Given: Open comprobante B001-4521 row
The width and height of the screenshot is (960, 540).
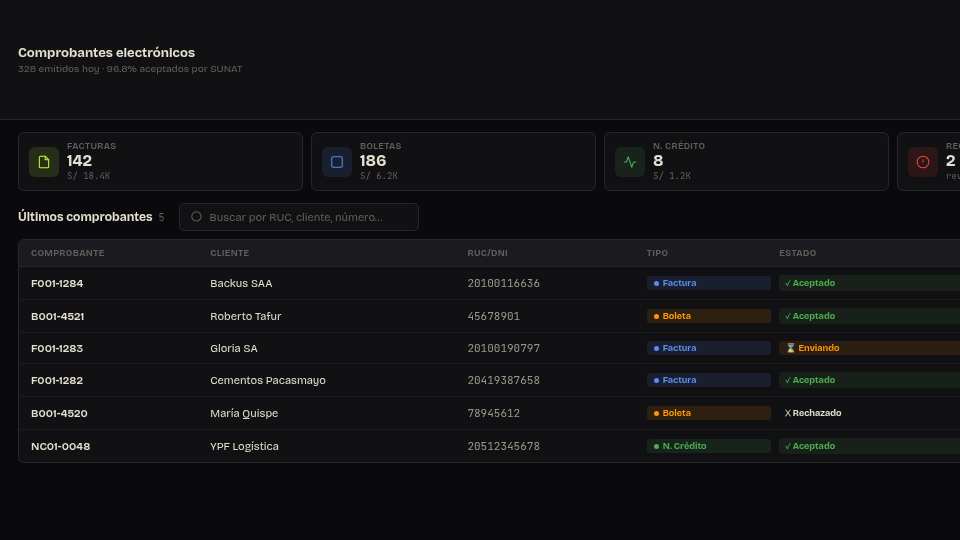Looking at the screenshot, I should click(489, 316).
